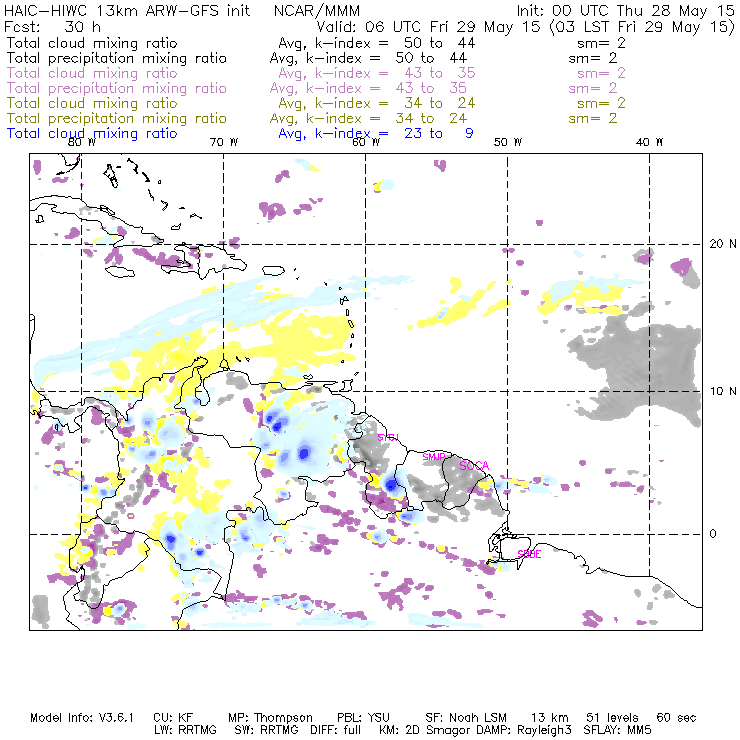Click the title 'HAIC-HIWC 13km ARW-GFS init'
Viewport: 740px width, 740px height.
click(127, 10)
